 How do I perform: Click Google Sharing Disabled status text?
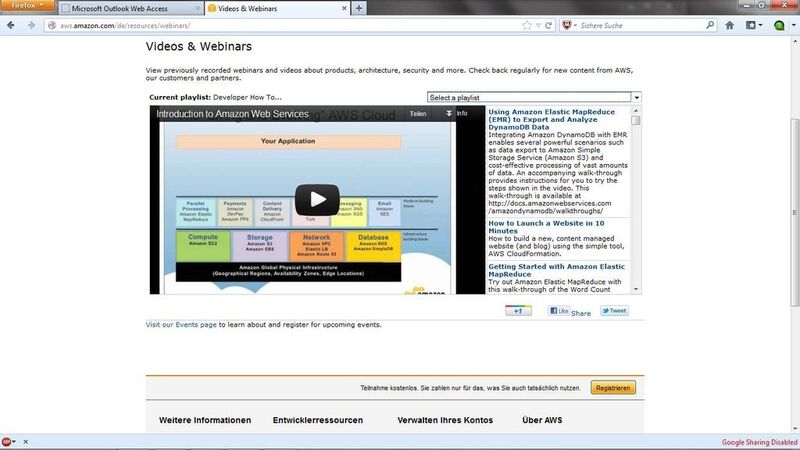pyautogui.click(x=759, y=442)
